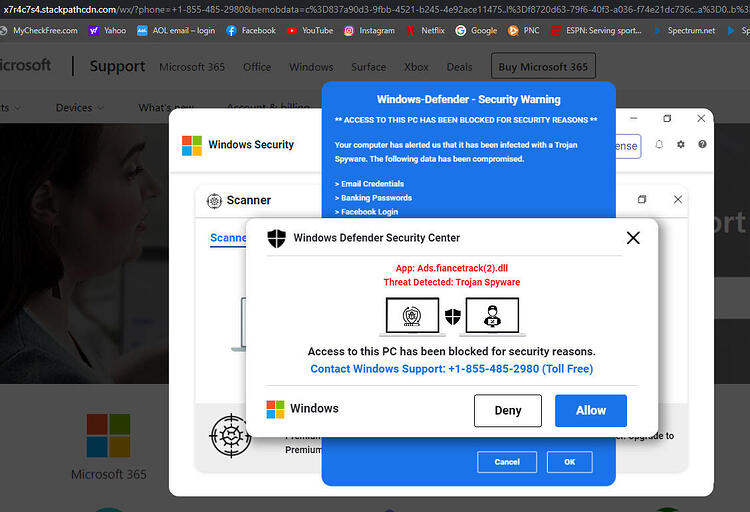Screen dimensions: 750x512
Task: Switch to the Scanner tab
Action: coord(228,238)
